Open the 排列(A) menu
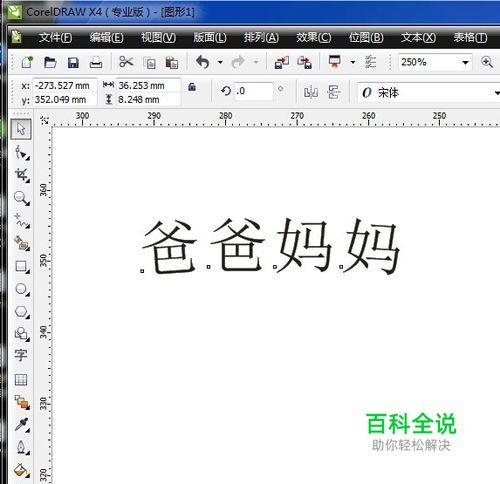 (261, 37)
